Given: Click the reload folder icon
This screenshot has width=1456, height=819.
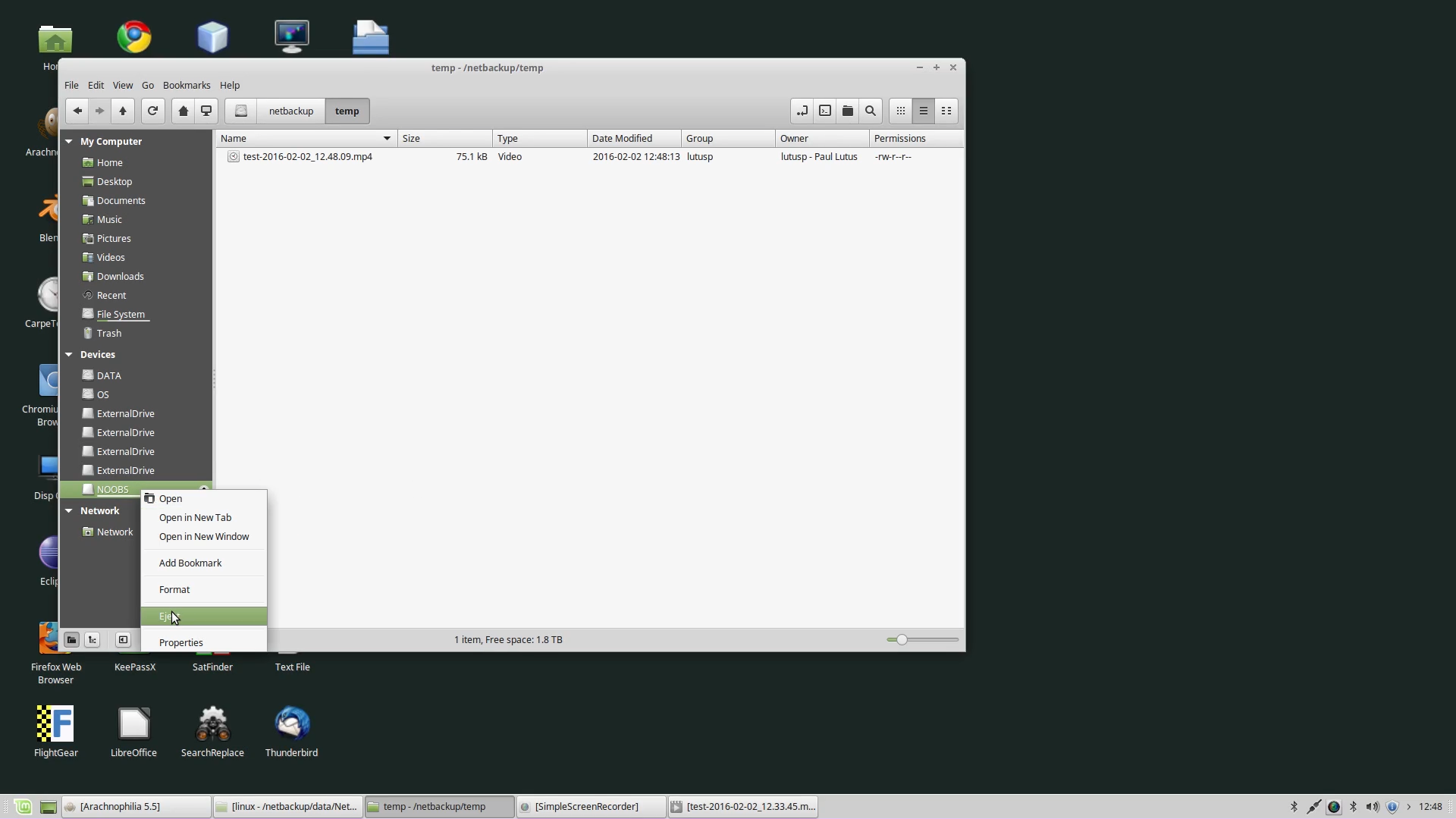Looking at the screenshot, I should coord(152,111).
